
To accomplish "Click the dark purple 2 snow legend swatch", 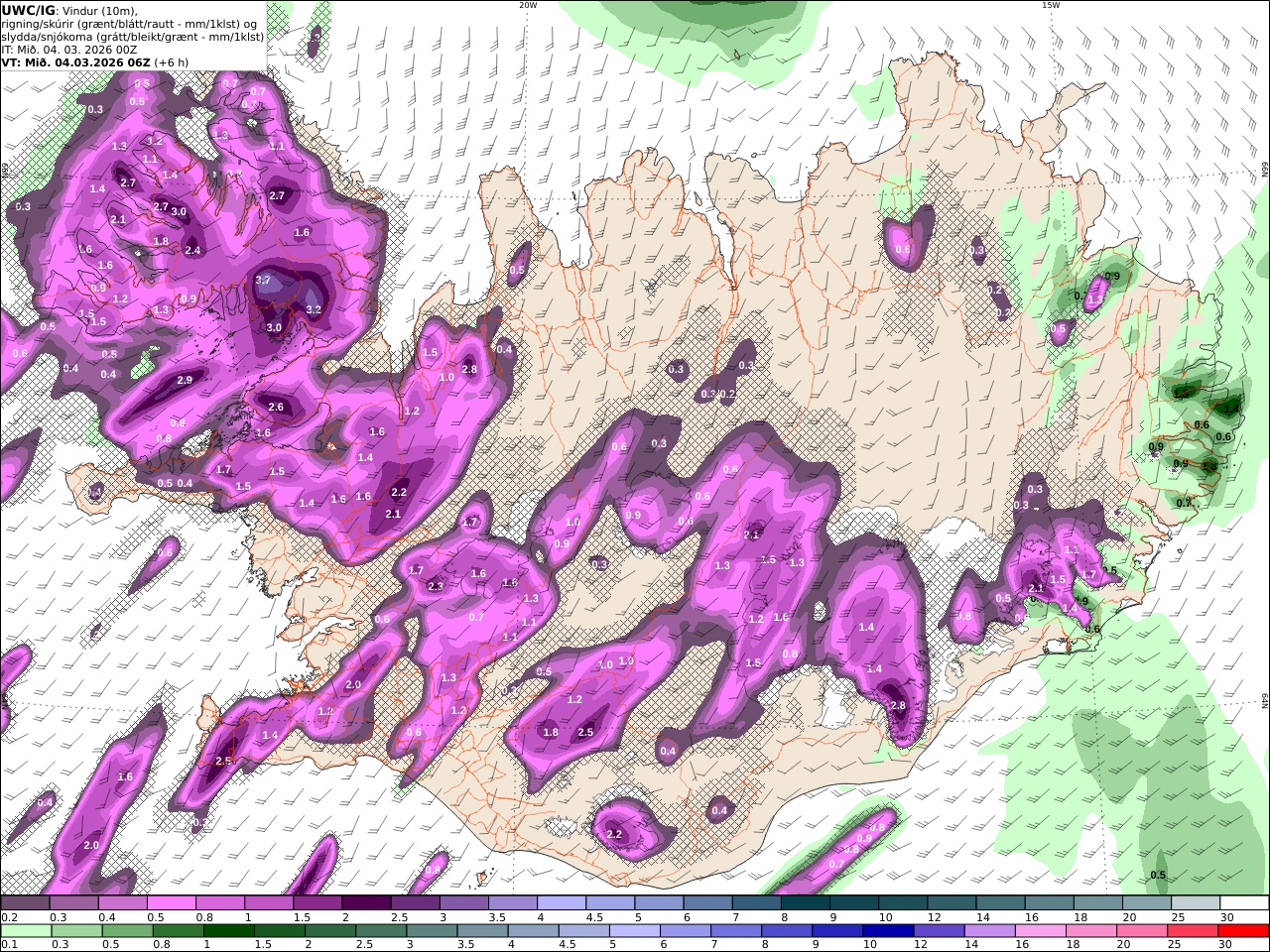I will pyautogui.click(x=365, y=903).
